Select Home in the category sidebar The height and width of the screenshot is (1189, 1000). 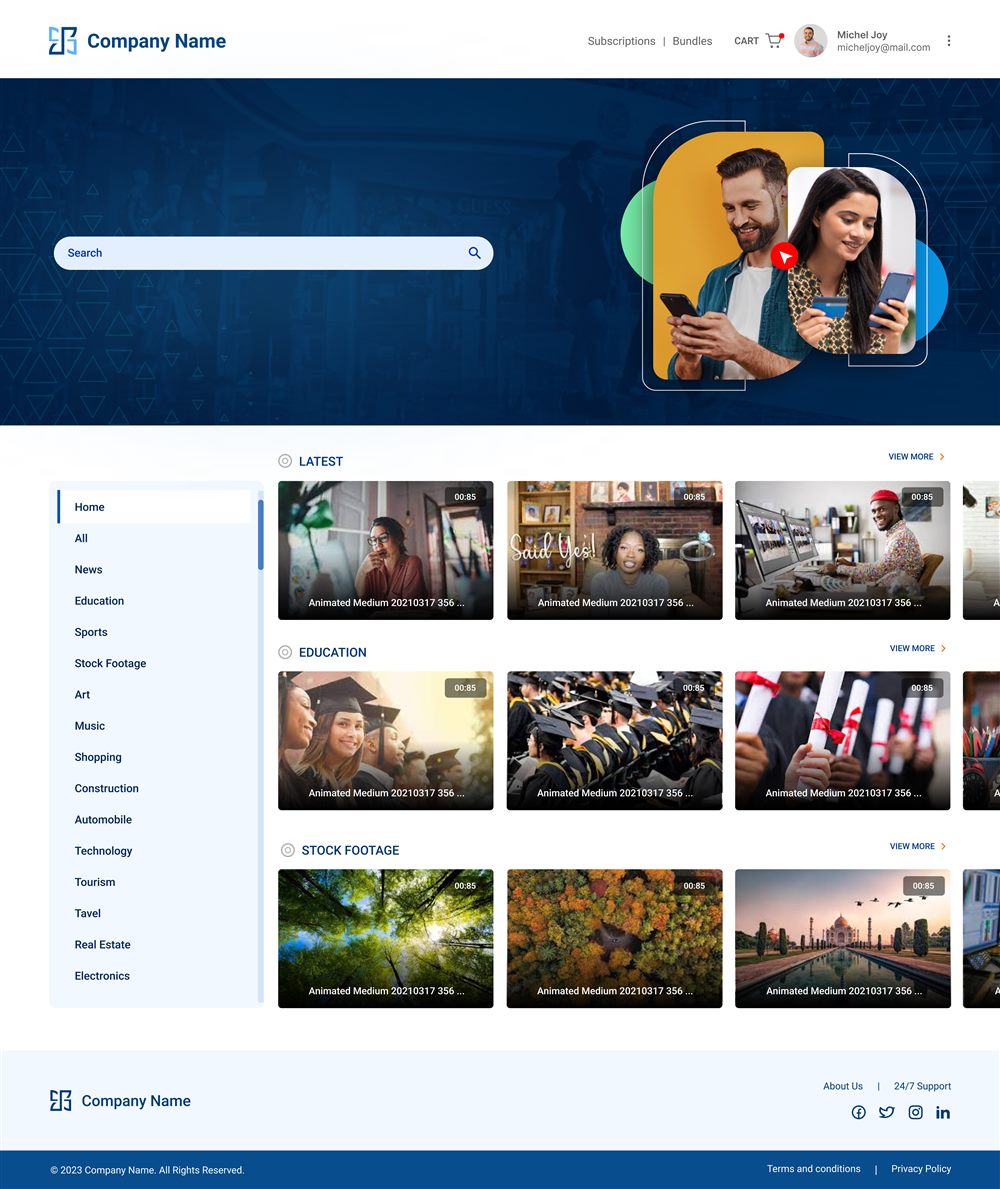click(154, 507)
